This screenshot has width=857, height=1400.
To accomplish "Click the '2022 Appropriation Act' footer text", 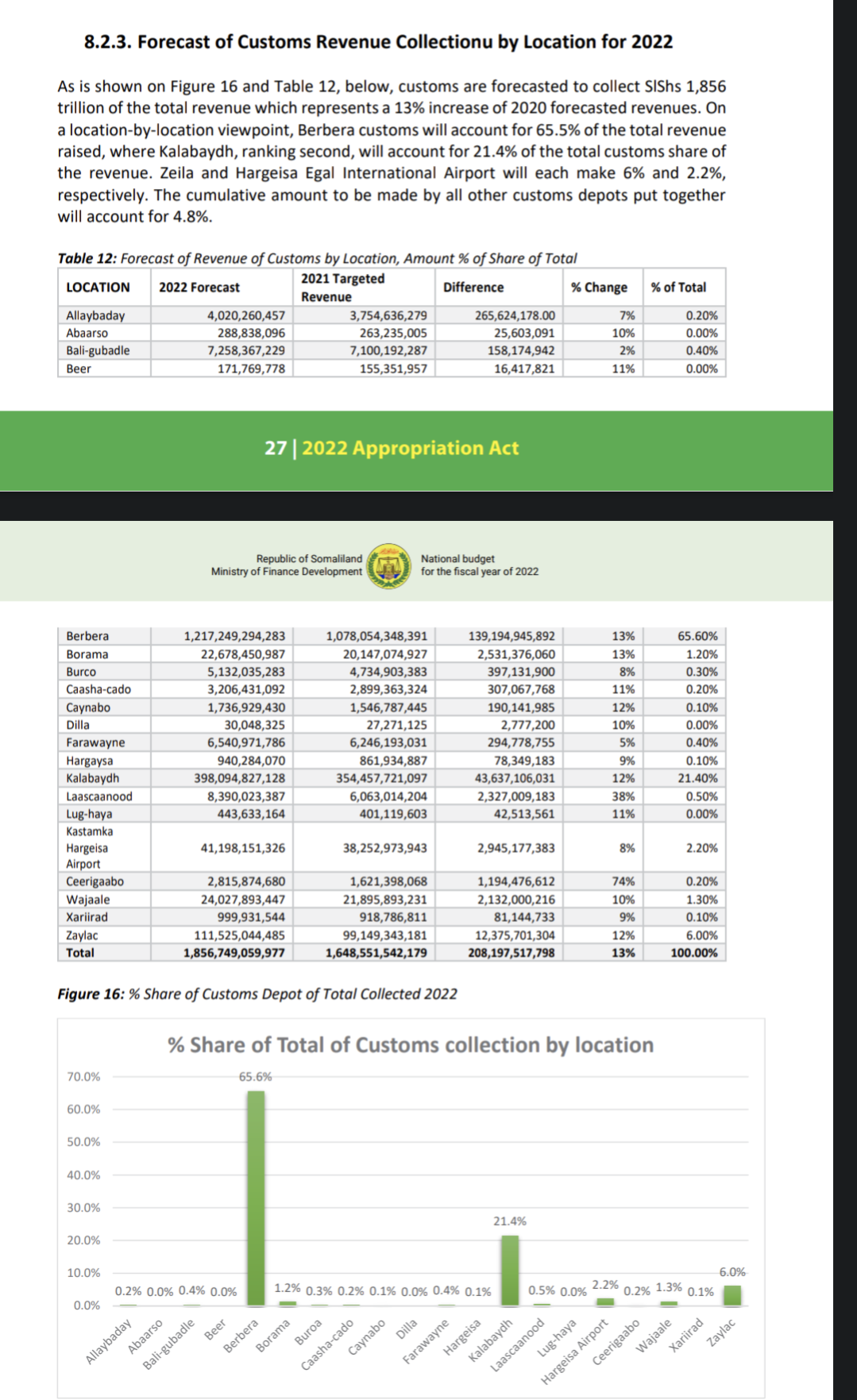I will [x=411, y=448].
